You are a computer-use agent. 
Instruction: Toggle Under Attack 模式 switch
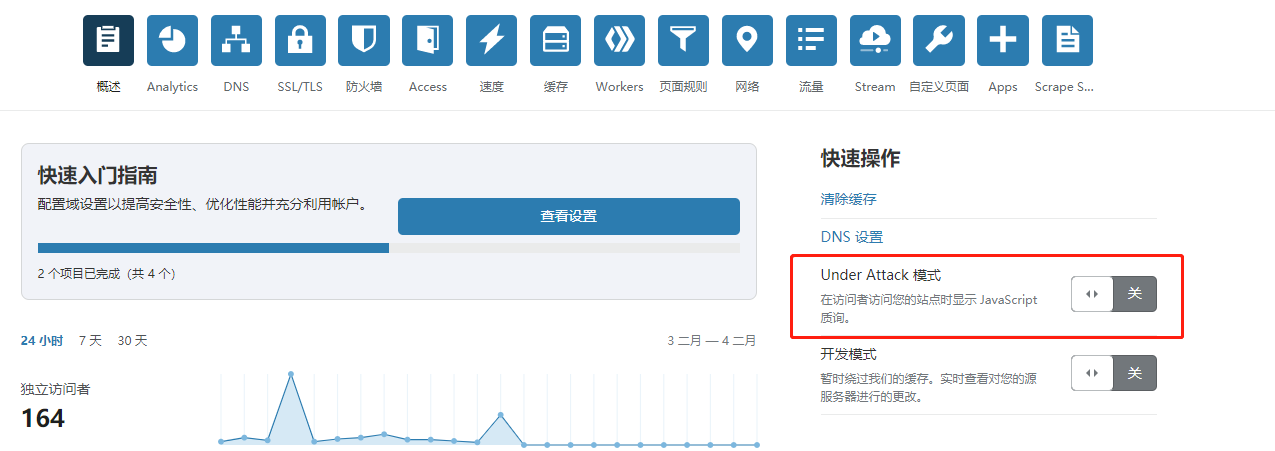1113,294
